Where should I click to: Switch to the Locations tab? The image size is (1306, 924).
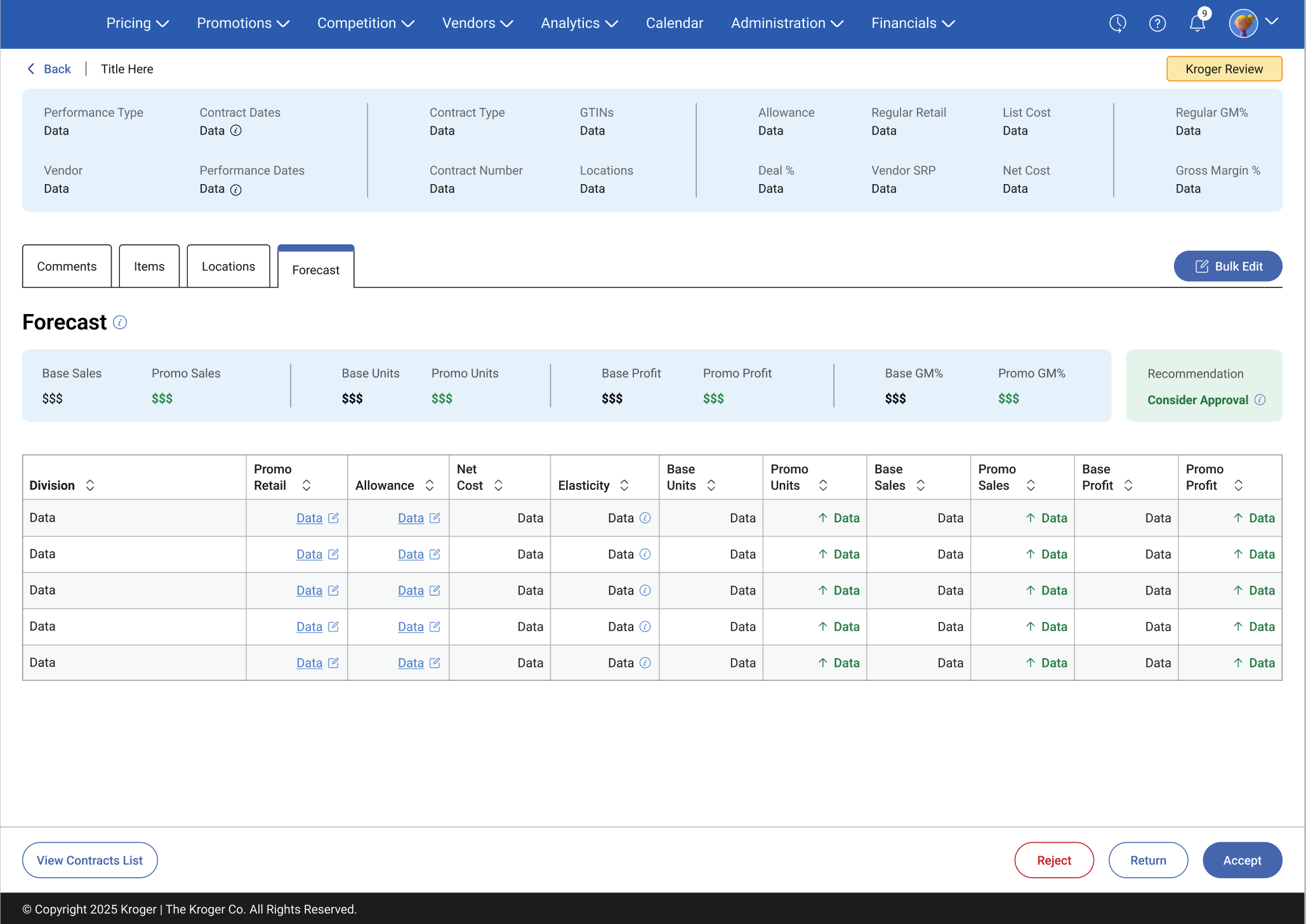pyautogui.click(x=228, y=267)
